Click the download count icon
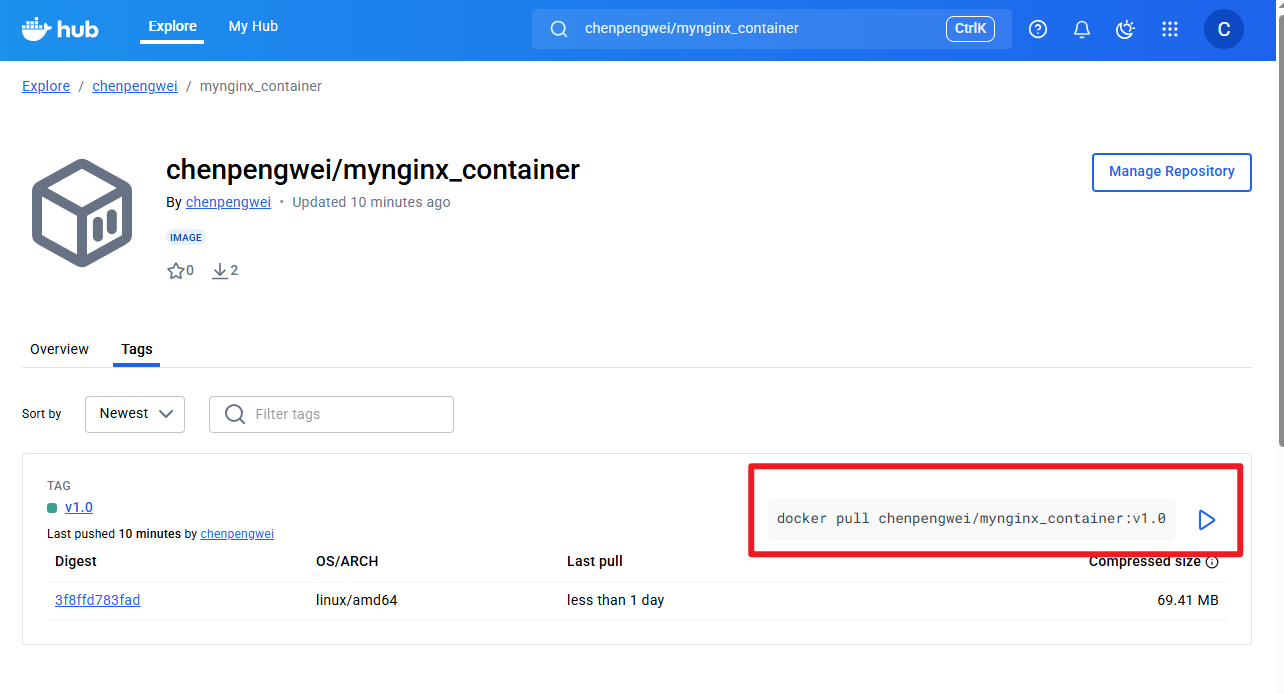The image size is (1284, 694). (x=220, y=271)
